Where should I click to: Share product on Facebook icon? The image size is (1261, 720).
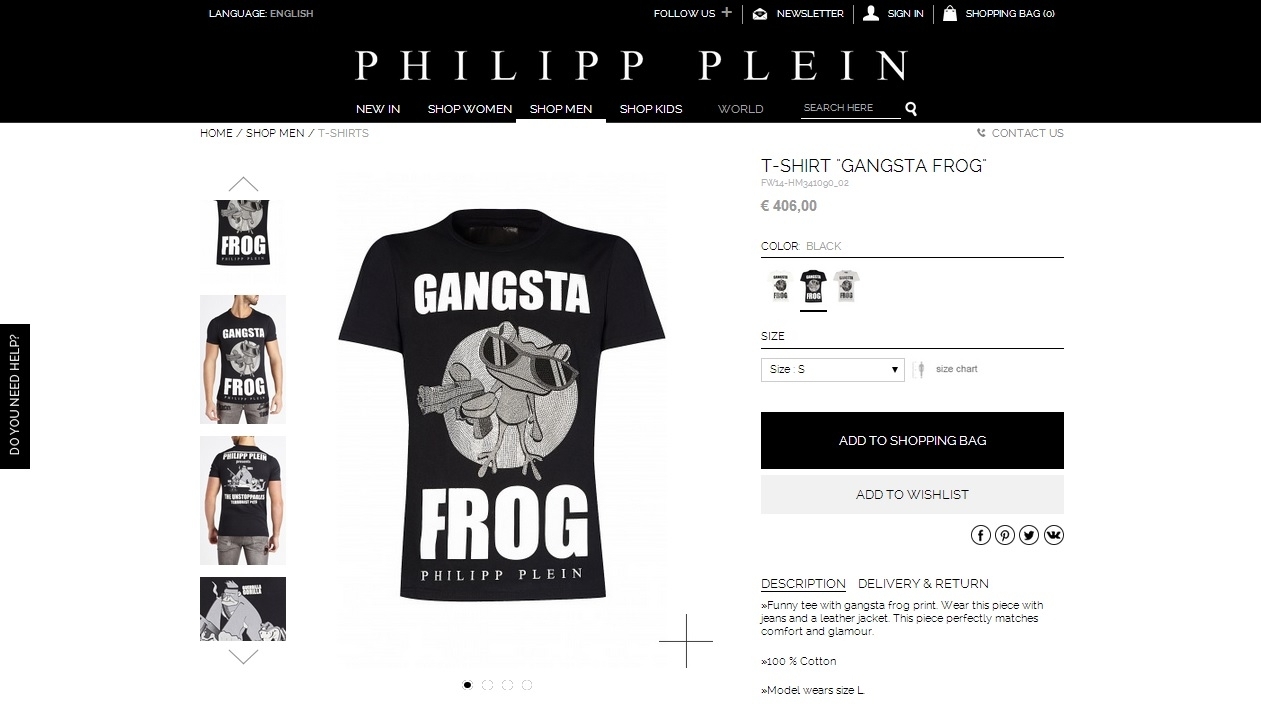(981, 535)
